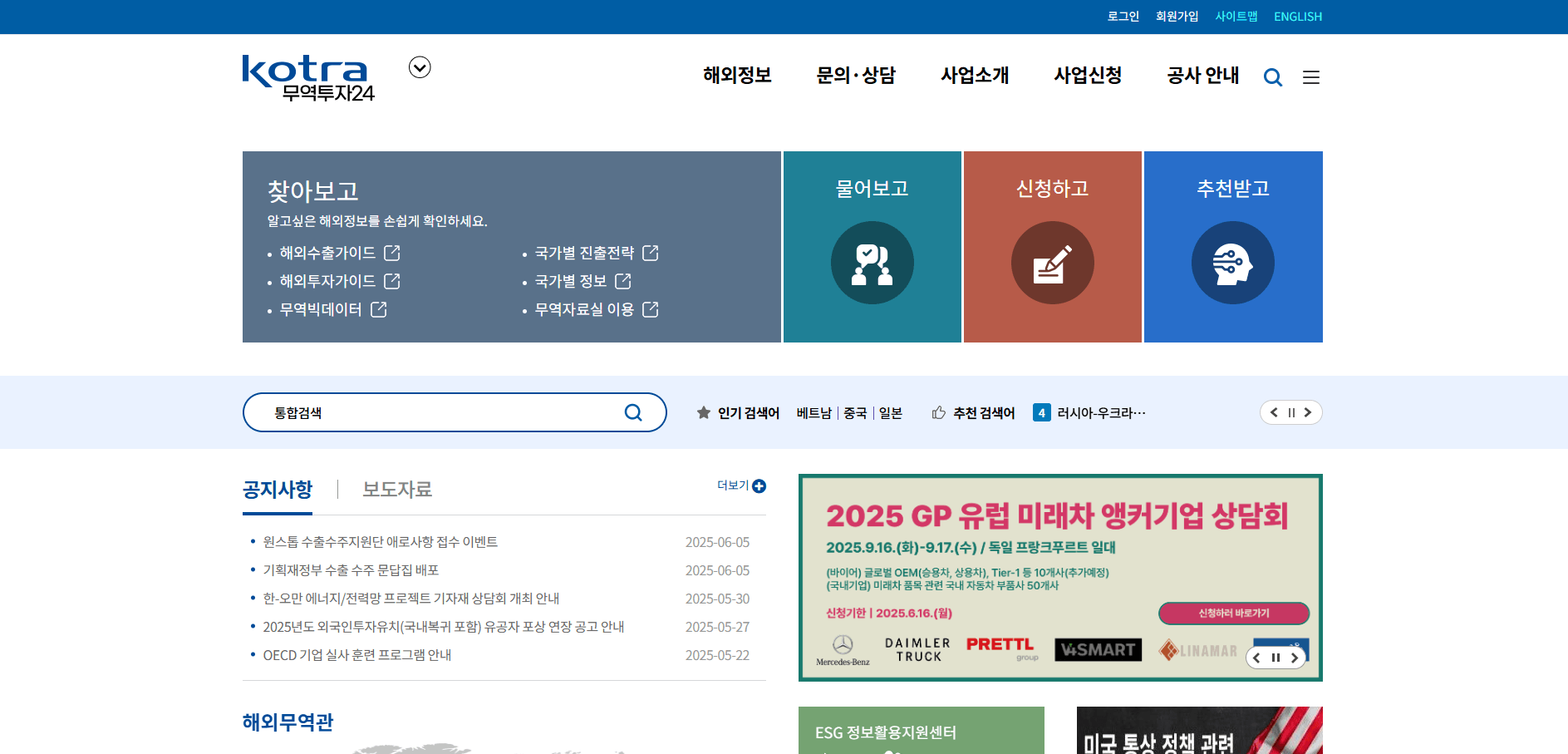Click the search magnifier icon in the header
Viewport: 1568px width, 754px height.
[1272, 76]
